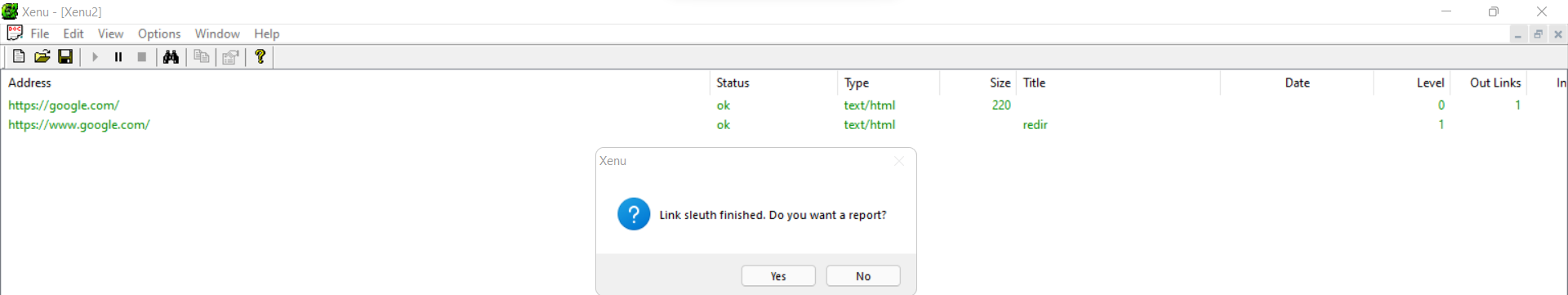The width and height of the screenshot is (1568, 295).
Task: Click the New document toolbar icon
Action: 18,56
